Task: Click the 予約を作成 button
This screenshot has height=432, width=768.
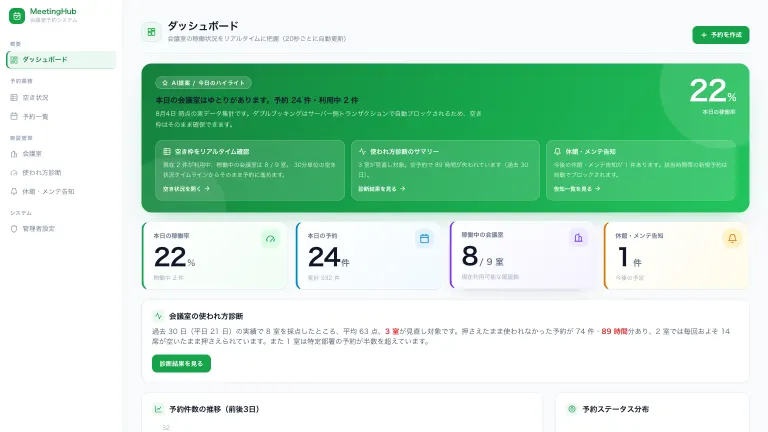Action: [720, 35]
